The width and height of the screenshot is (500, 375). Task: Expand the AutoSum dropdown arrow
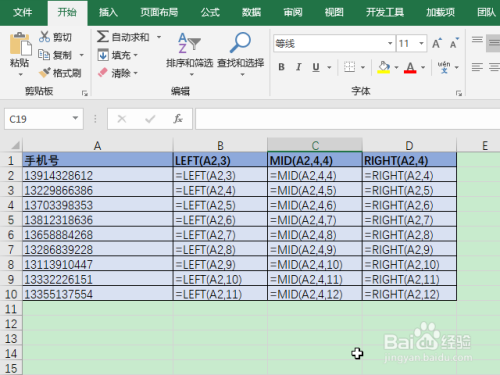pyautogui.click(x=159, y=37)
